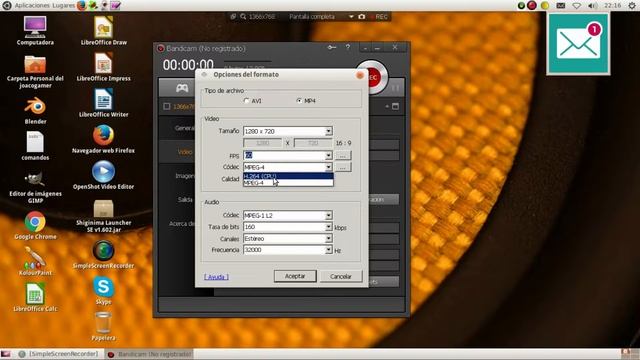Viewport: 640px width, 360px height.
Task: Select General tab in Bandicam sidebar
Action: pos(184,128)
